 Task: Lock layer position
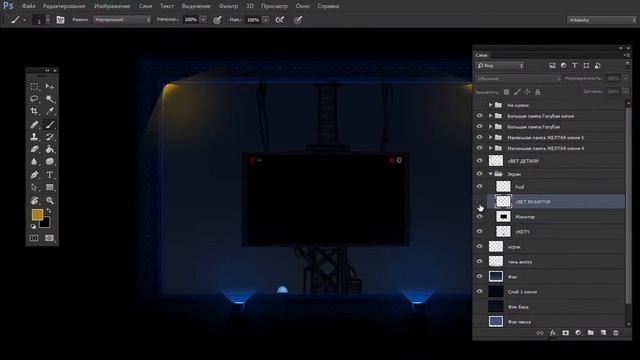[x=527, y=92]
